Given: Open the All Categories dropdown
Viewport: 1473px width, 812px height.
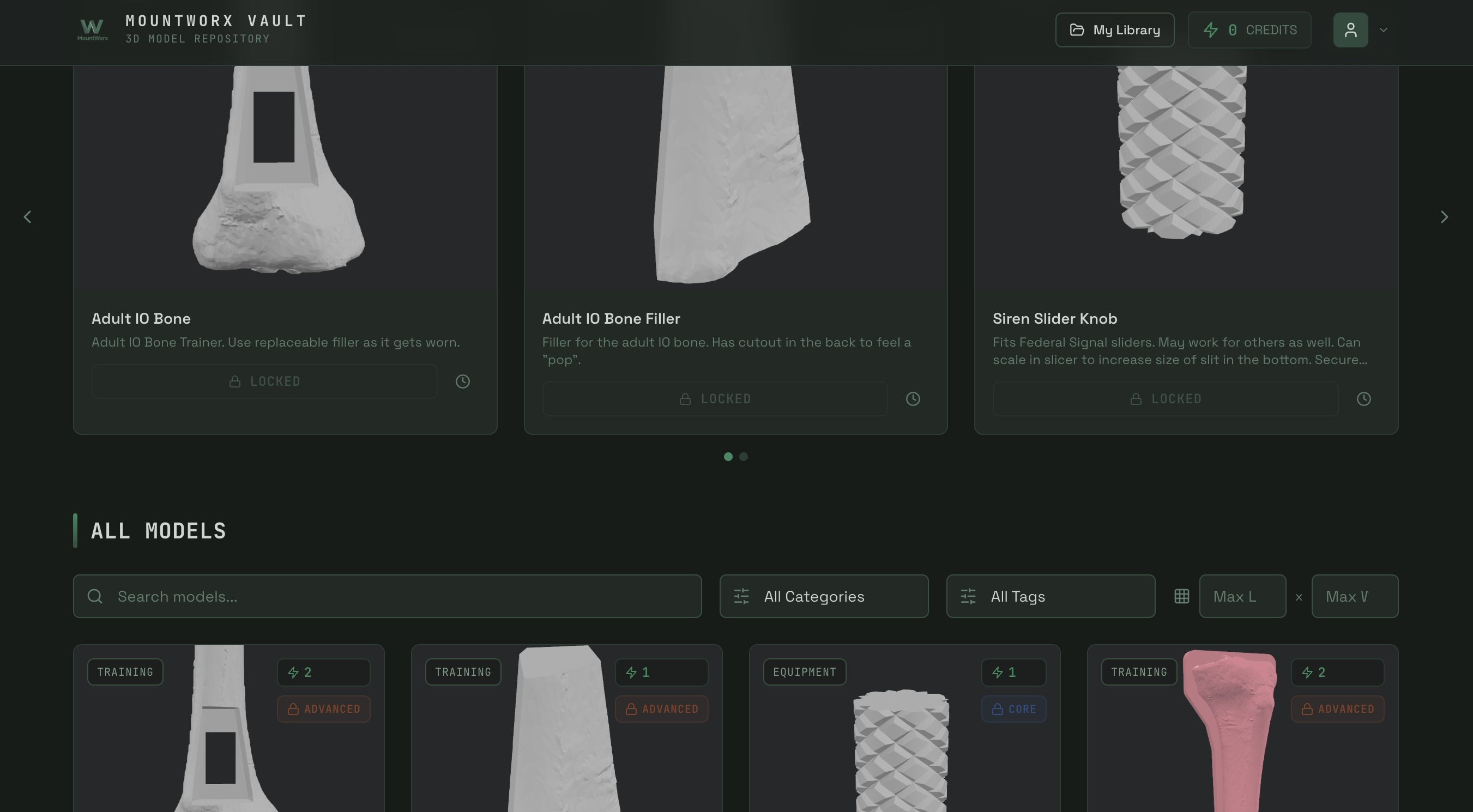Looking at the screenshot, I should [823, 596].
